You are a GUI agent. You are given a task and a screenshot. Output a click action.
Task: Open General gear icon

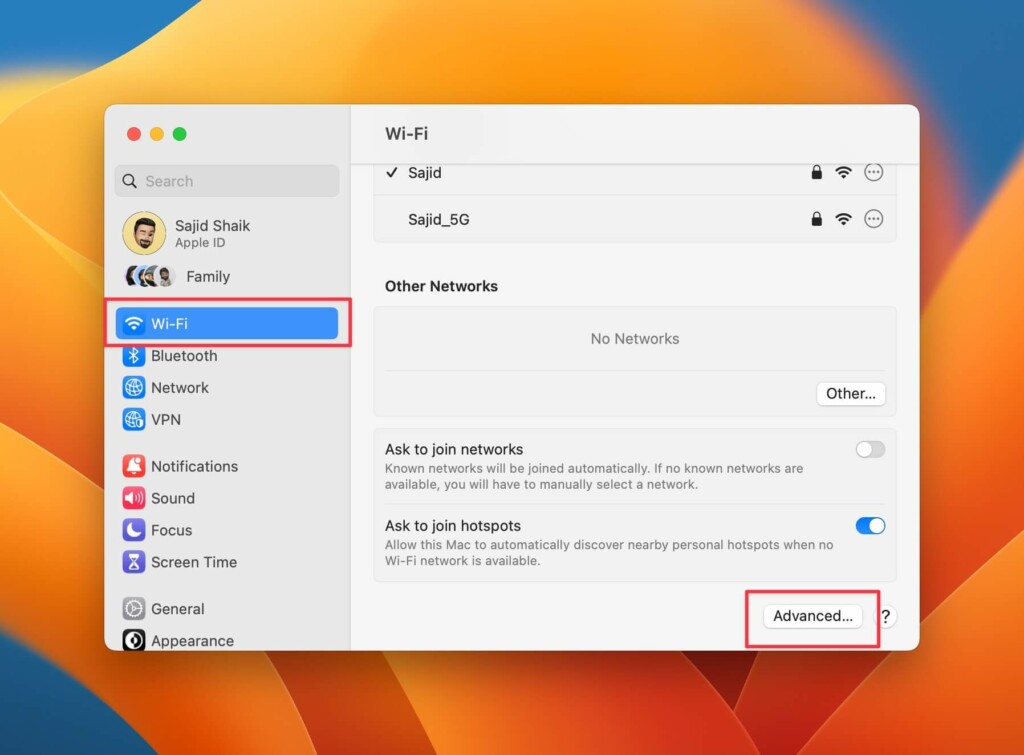tap(134, 609)
